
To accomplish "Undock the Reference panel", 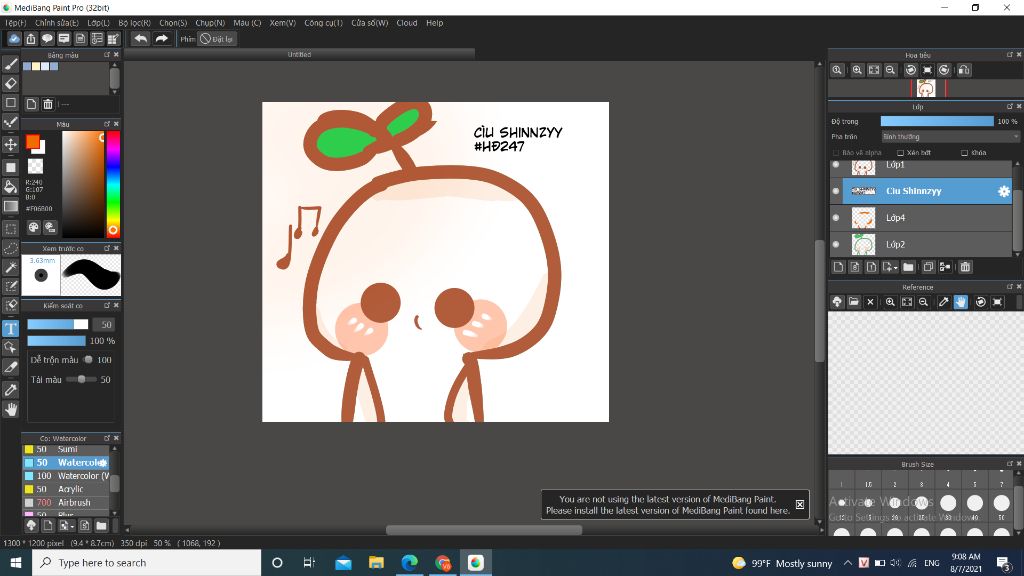I will (1010, 287).
